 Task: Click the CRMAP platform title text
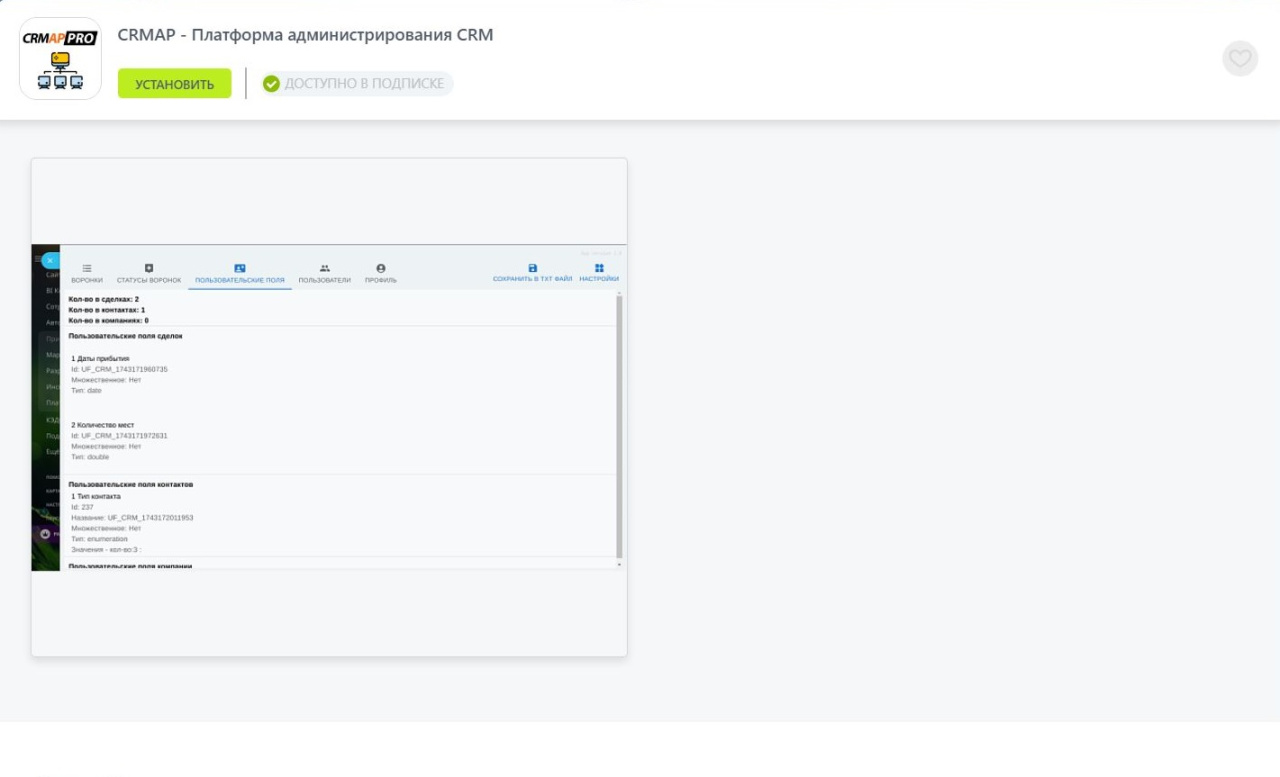point(305,35)
